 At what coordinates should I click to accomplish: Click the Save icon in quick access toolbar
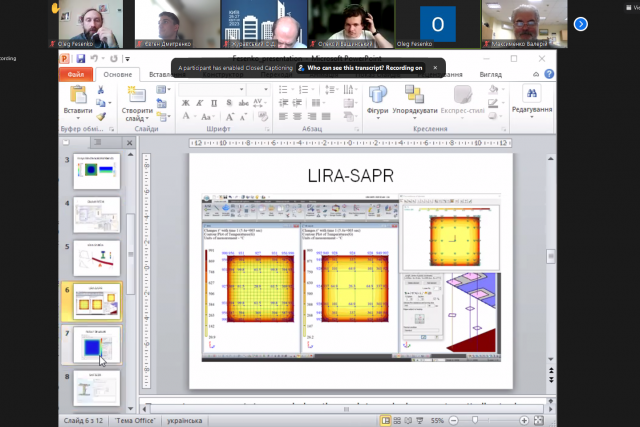(80, 58)
